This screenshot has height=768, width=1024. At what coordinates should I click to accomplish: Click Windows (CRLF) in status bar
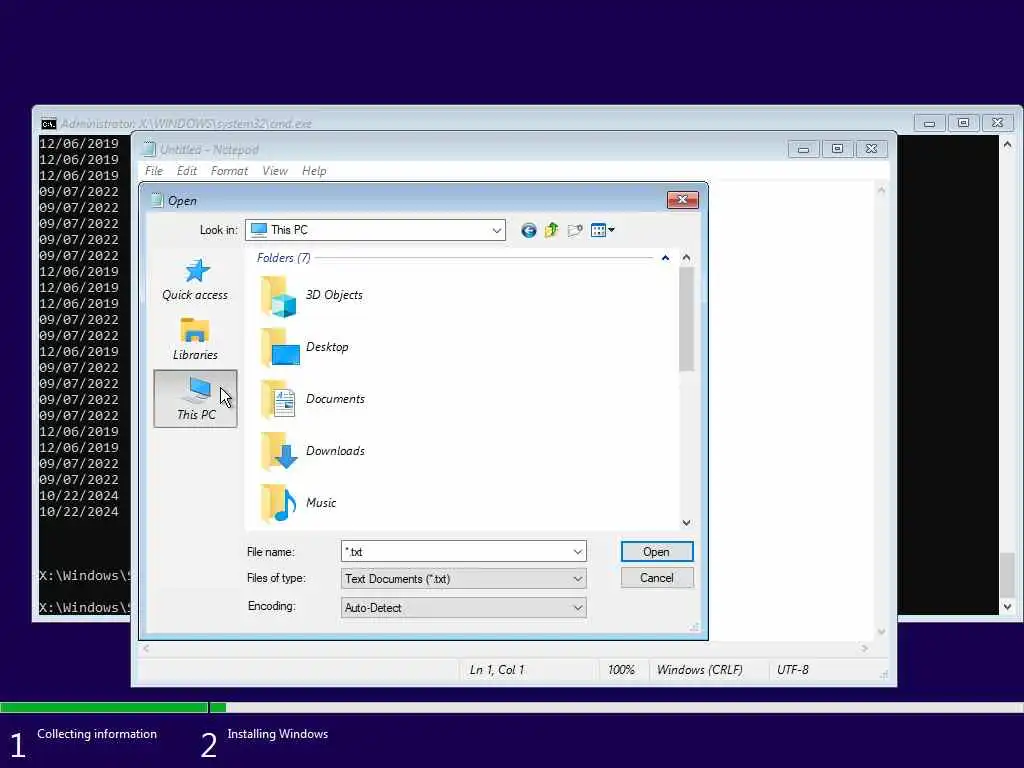coord(699,670)
